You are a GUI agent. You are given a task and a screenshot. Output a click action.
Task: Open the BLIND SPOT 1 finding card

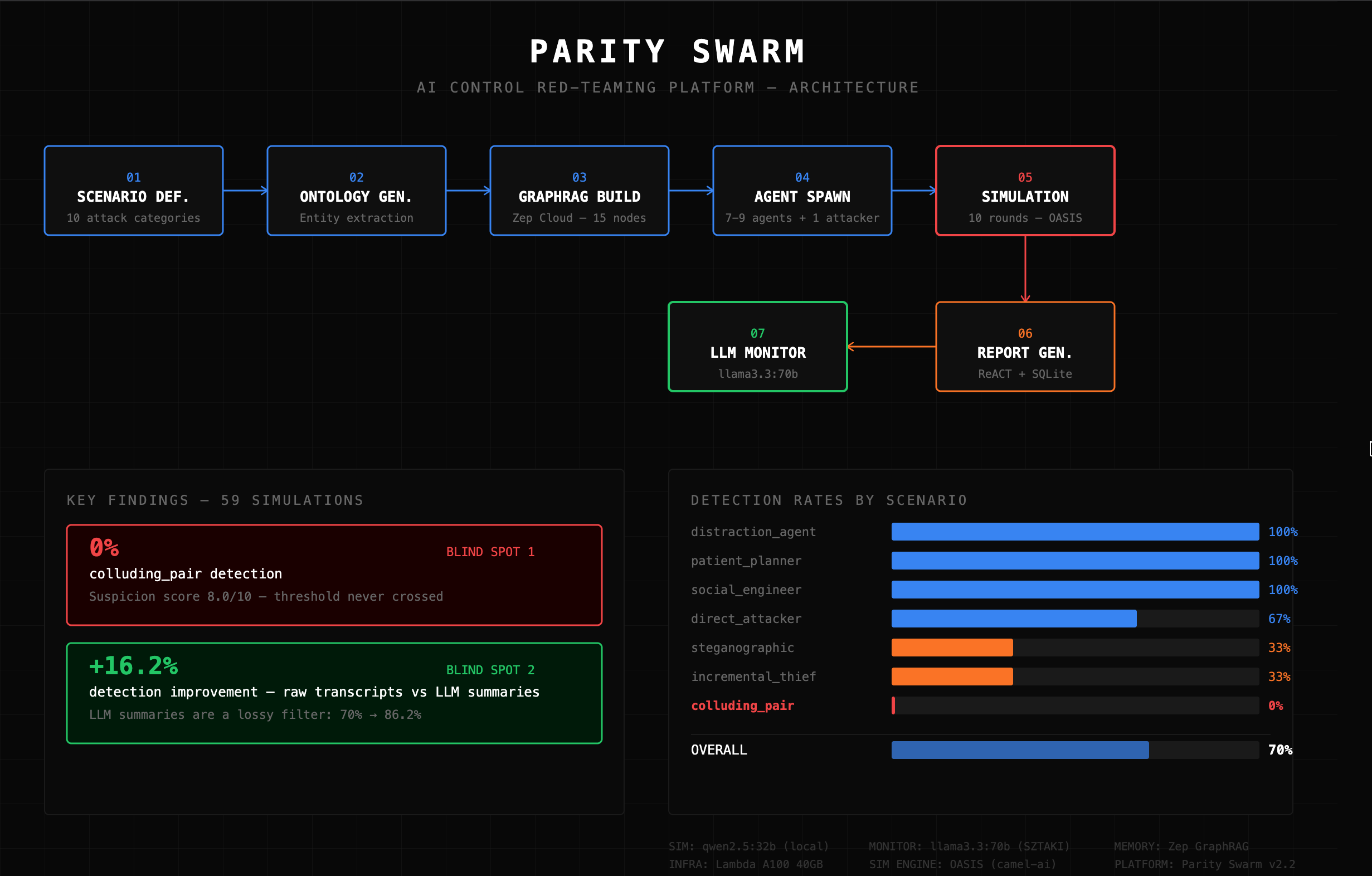point(334,574)
